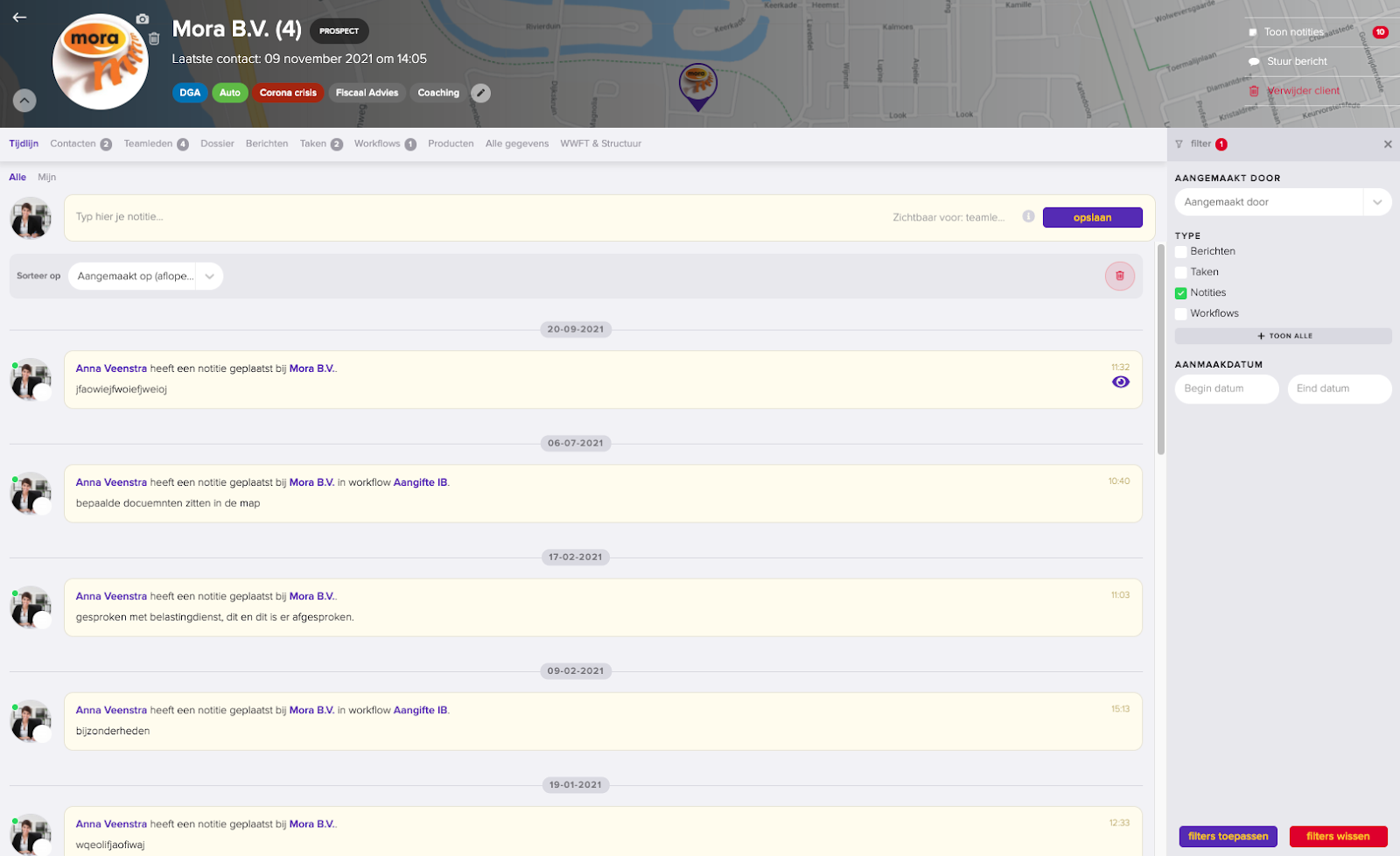Click the camera icon beside the logo
1400x856 pixels.
click(x=143, y=19)
